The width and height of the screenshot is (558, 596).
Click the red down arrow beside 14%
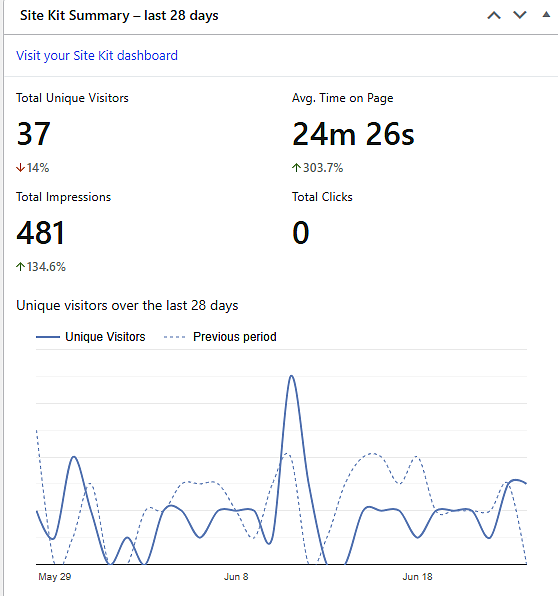click(x=20, y=168)
